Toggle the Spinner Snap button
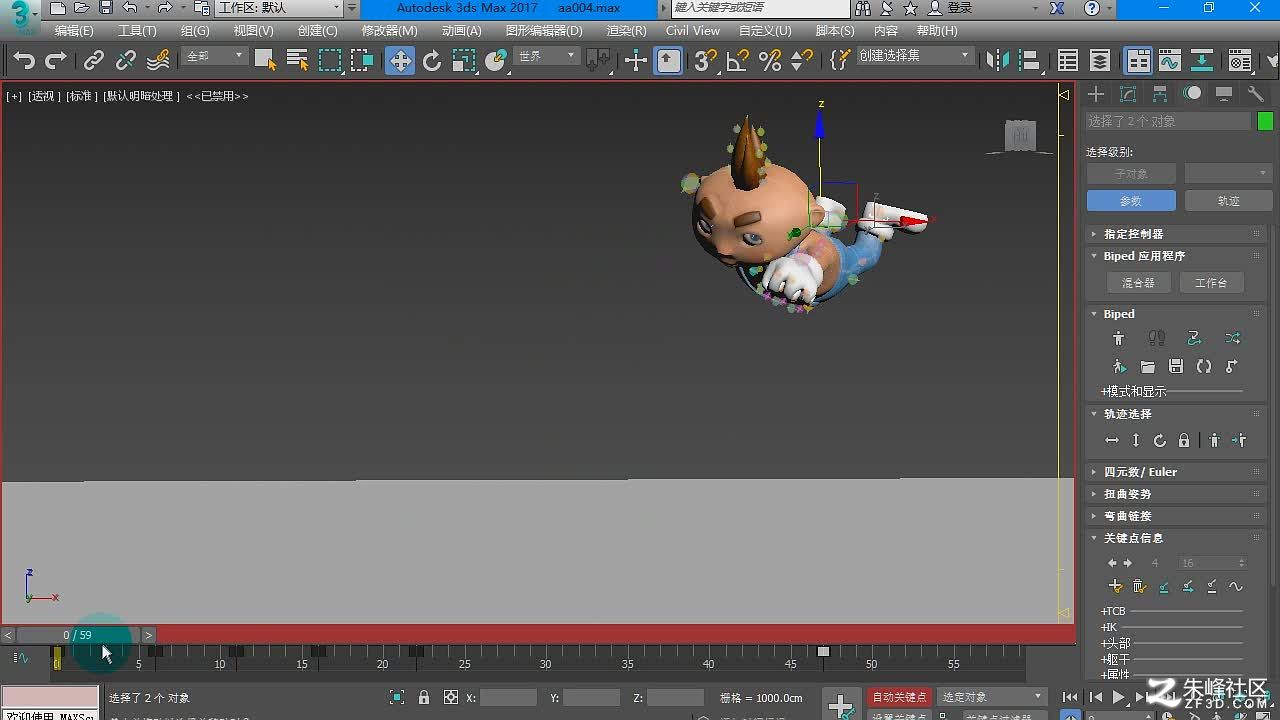This screenshot has height=720, width=1280. click(x=801, y=61)
